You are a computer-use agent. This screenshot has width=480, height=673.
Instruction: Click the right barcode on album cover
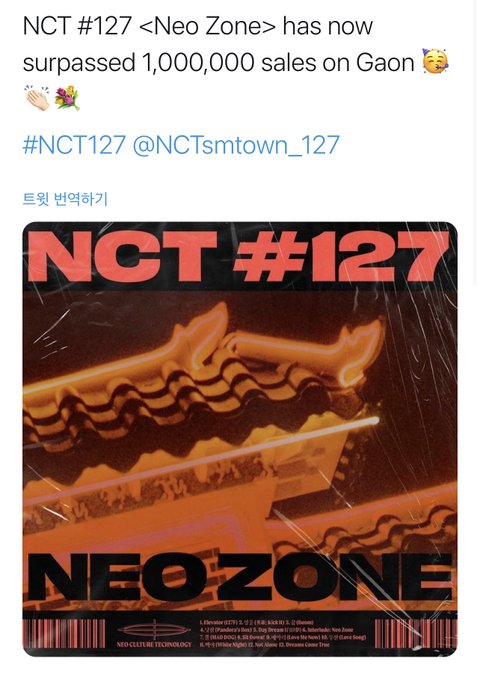[413, 634]
